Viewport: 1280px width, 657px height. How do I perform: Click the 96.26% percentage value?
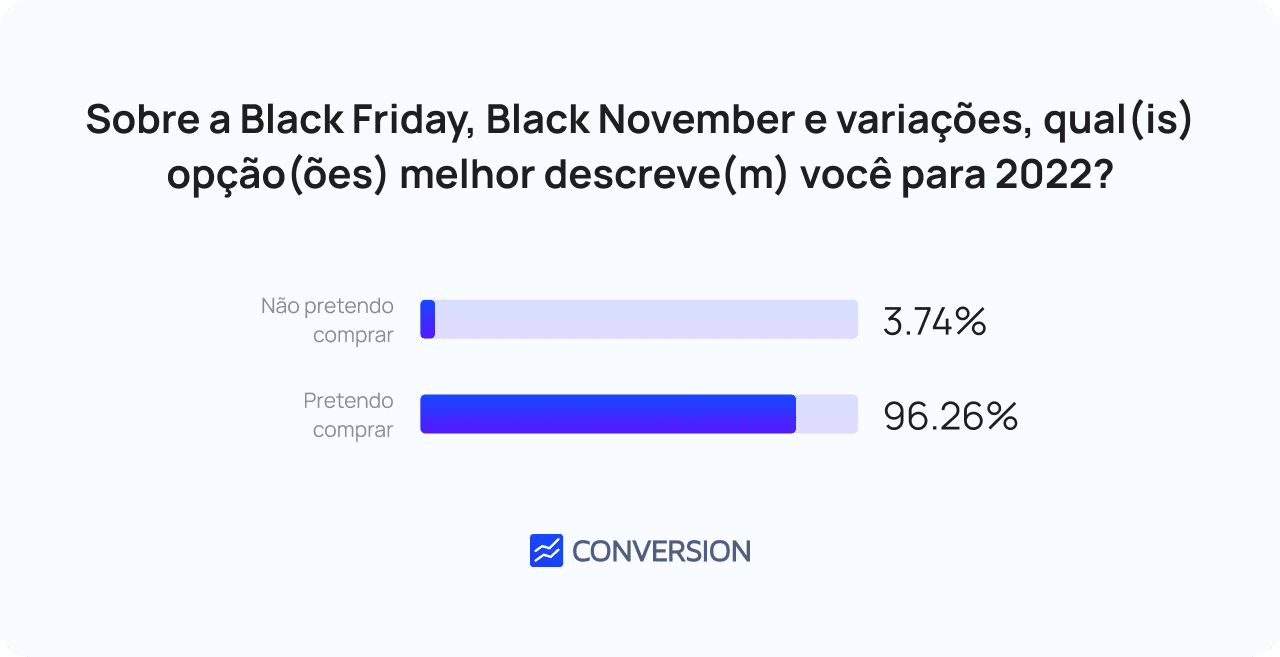pyautogui.click(x=950, y=416)
